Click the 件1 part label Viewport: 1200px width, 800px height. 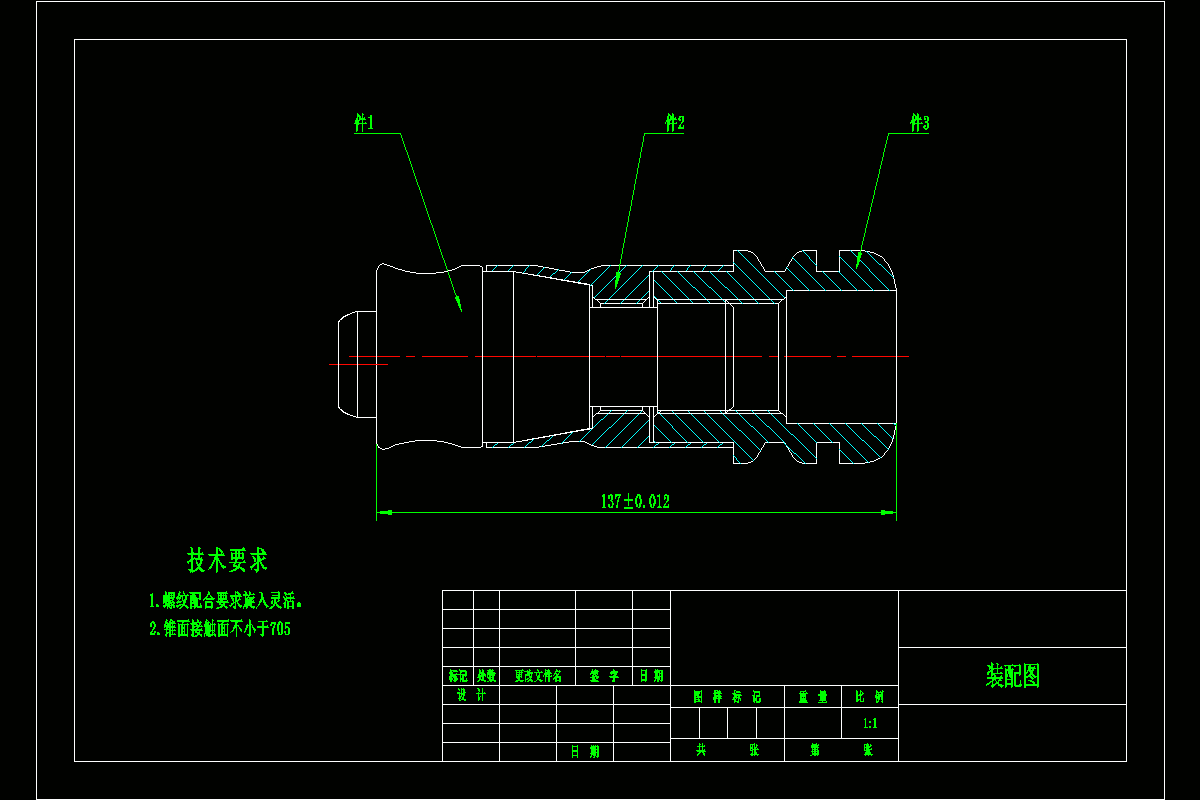click(x=364, y=123)
